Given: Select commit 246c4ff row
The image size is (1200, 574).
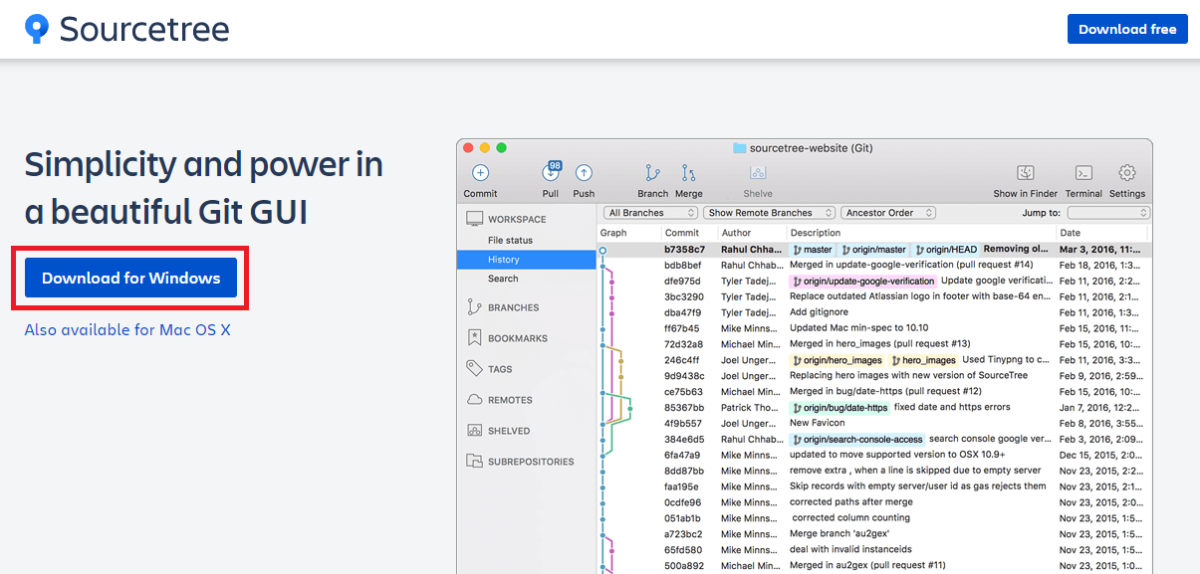Looking at the screenshot, I should click(x=874, y=360).
